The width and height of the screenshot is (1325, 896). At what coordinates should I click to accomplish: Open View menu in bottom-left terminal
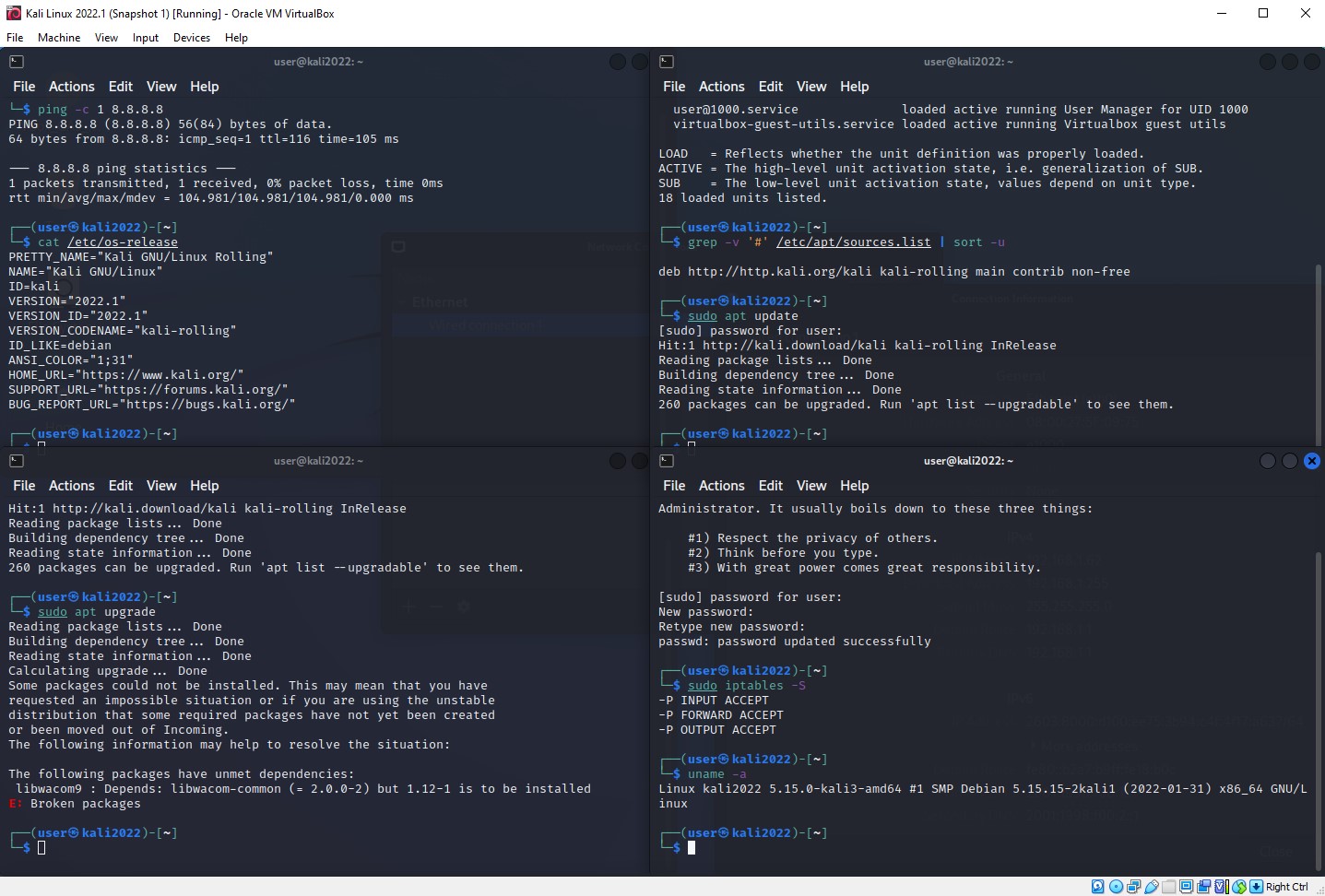(160, 486)
